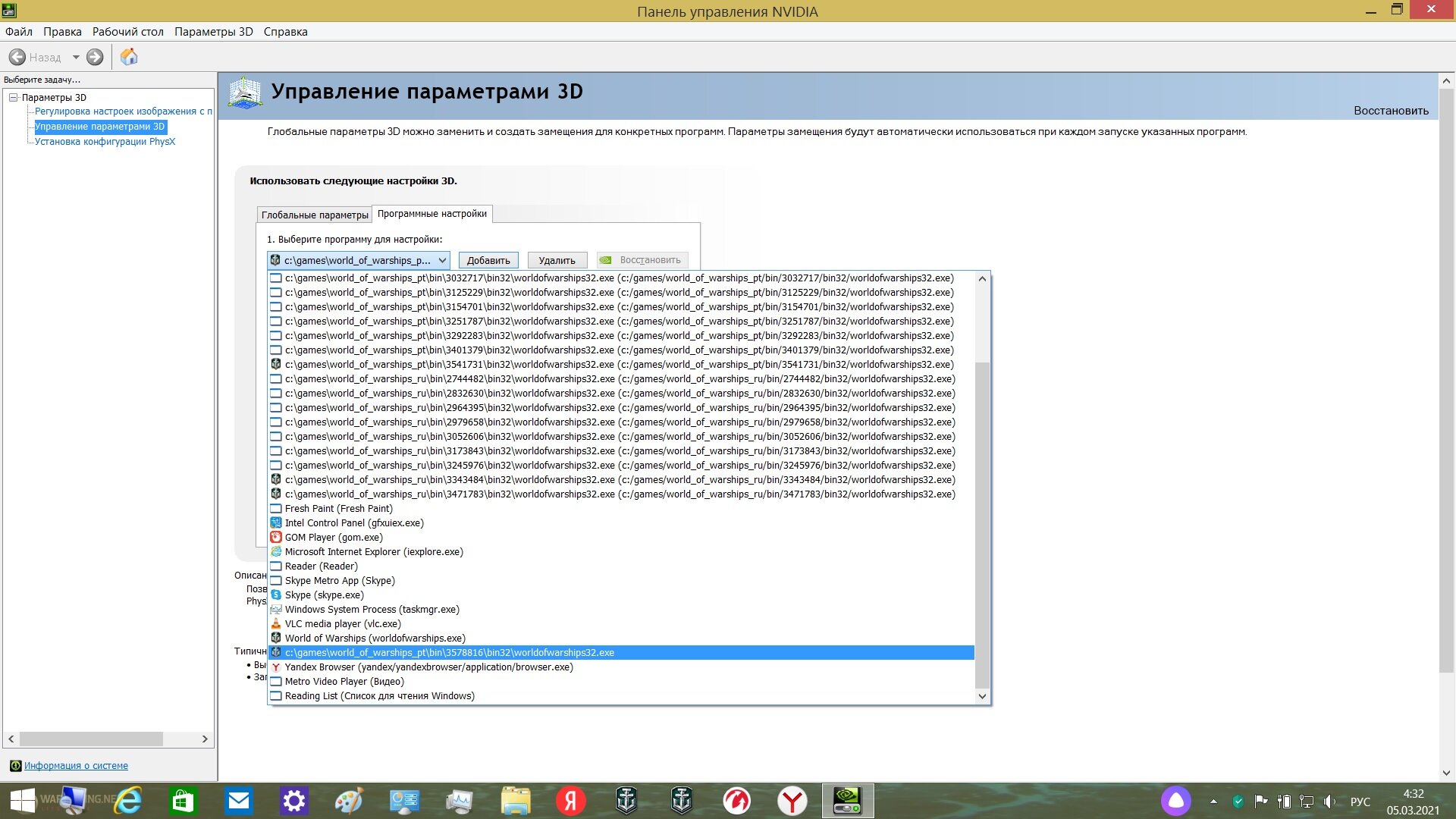The width and height of the screenshot is (1456, 819).
Task: Click the Добавить button
Action: 488,260
